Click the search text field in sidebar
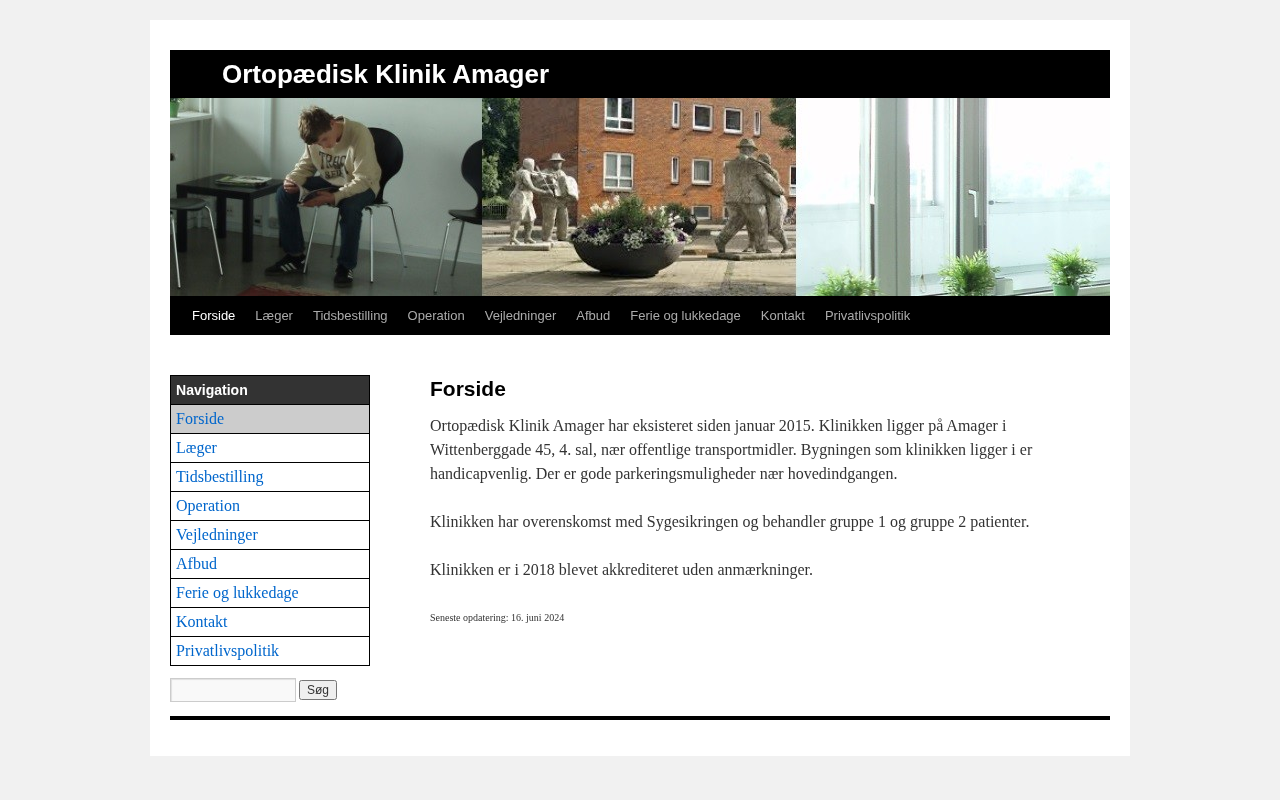Image resolution: width=1280 pixels, height=800 pixels. pyautogui.click(x=233, y=690)
